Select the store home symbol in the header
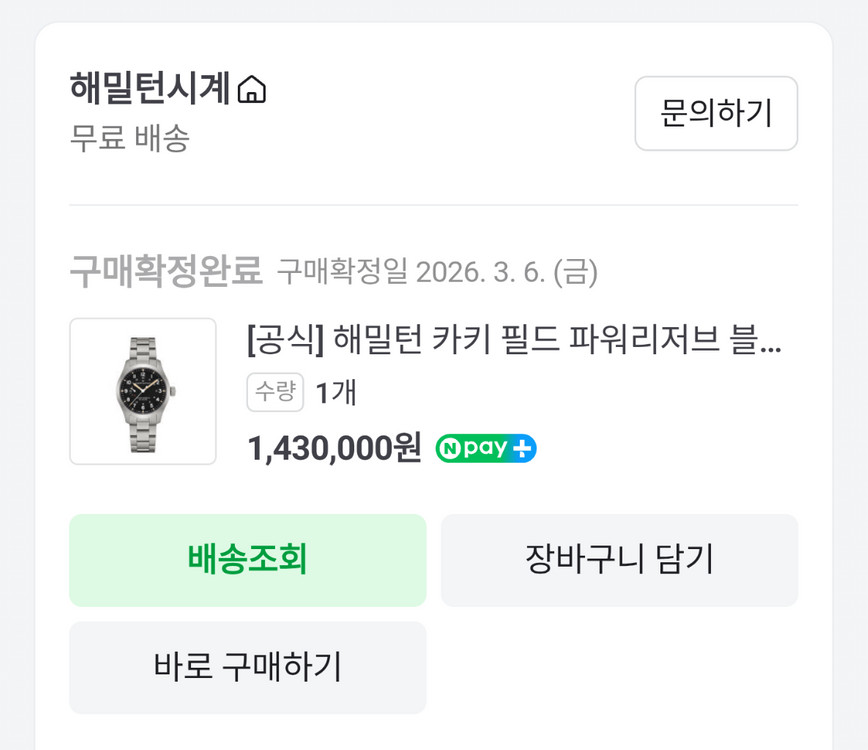The width and height of the screenshot is (868, 750). pos(254,89)
